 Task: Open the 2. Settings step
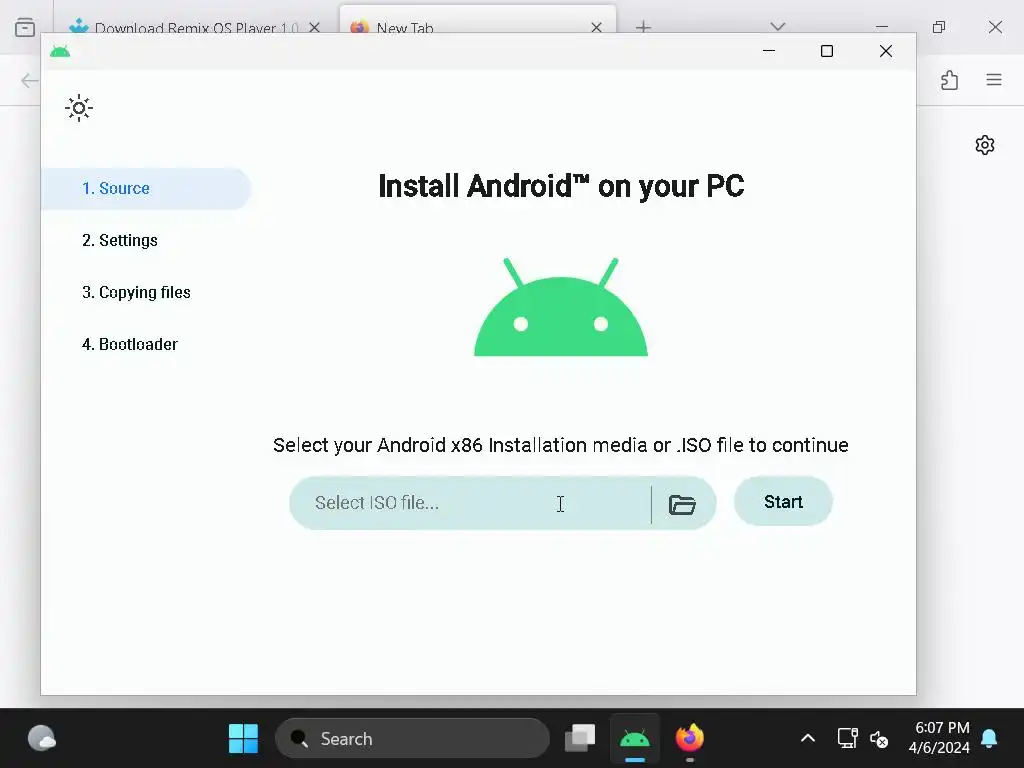pos(120,240)
